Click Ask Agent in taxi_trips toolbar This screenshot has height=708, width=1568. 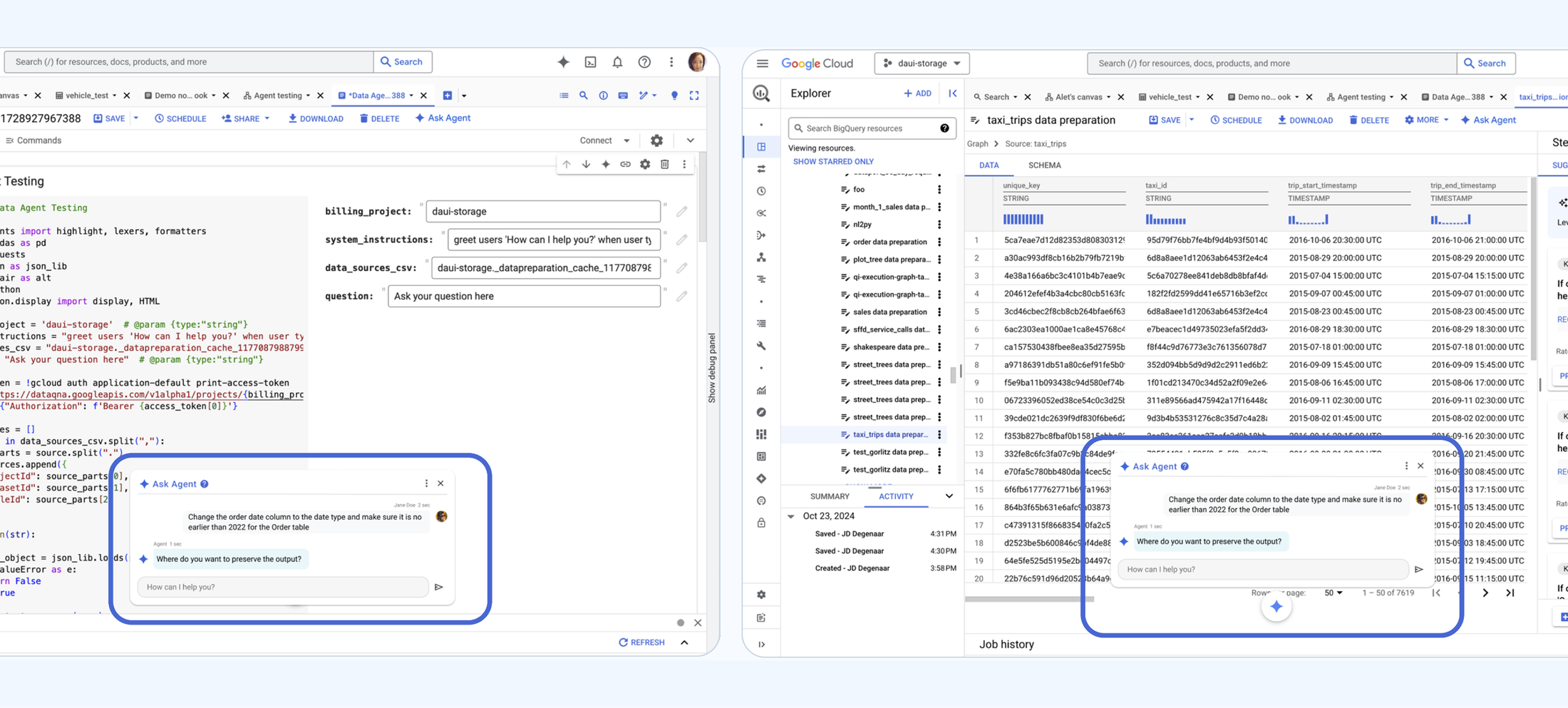point(1488,120)
